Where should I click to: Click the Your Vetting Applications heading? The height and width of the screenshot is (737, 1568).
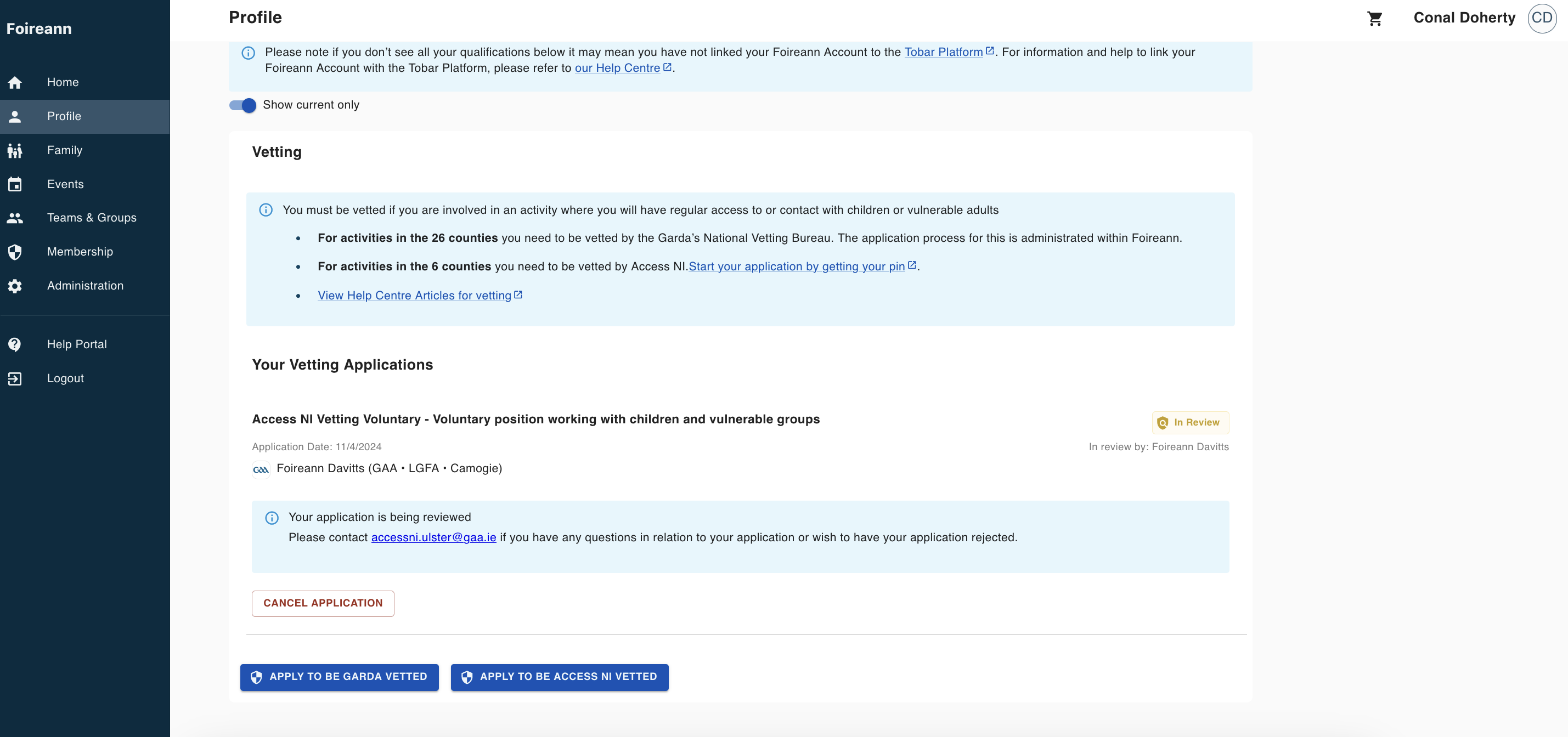pos(343,365)
